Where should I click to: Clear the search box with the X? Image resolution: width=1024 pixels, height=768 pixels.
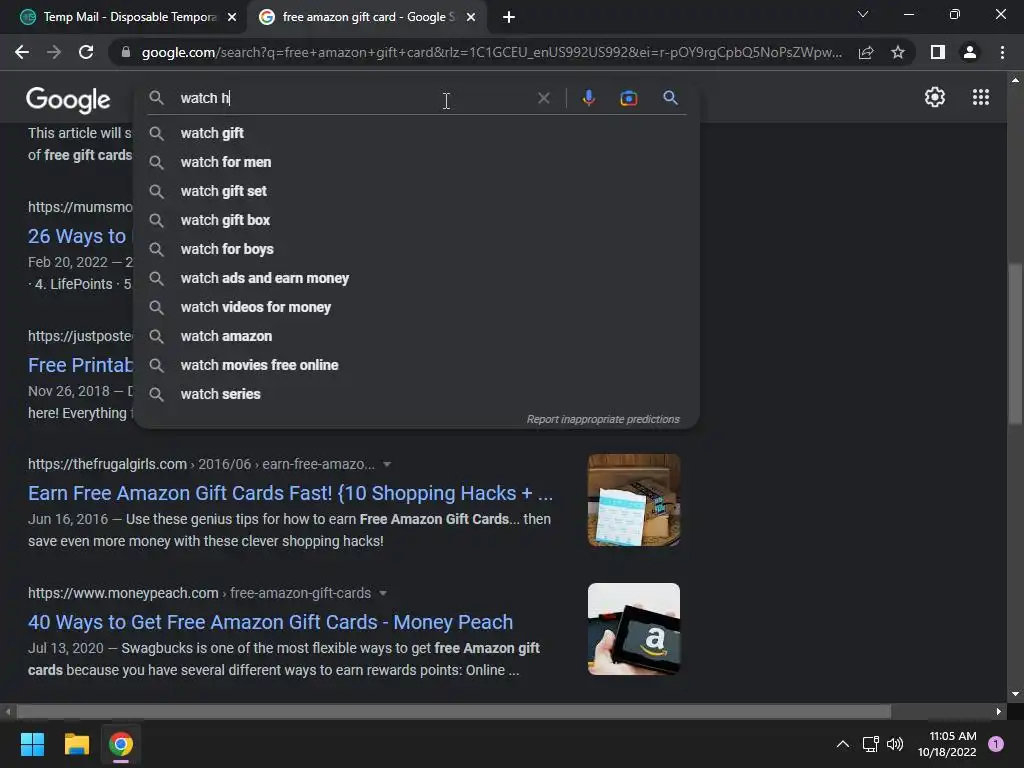543,98
